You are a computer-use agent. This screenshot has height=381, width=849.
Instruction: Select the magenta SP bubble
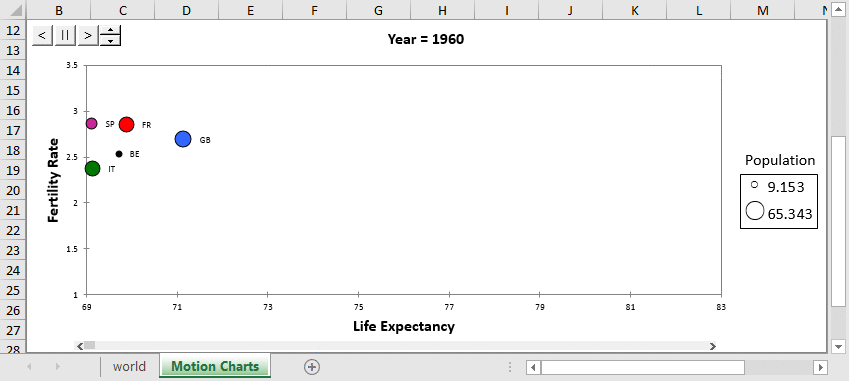(92, 123)
